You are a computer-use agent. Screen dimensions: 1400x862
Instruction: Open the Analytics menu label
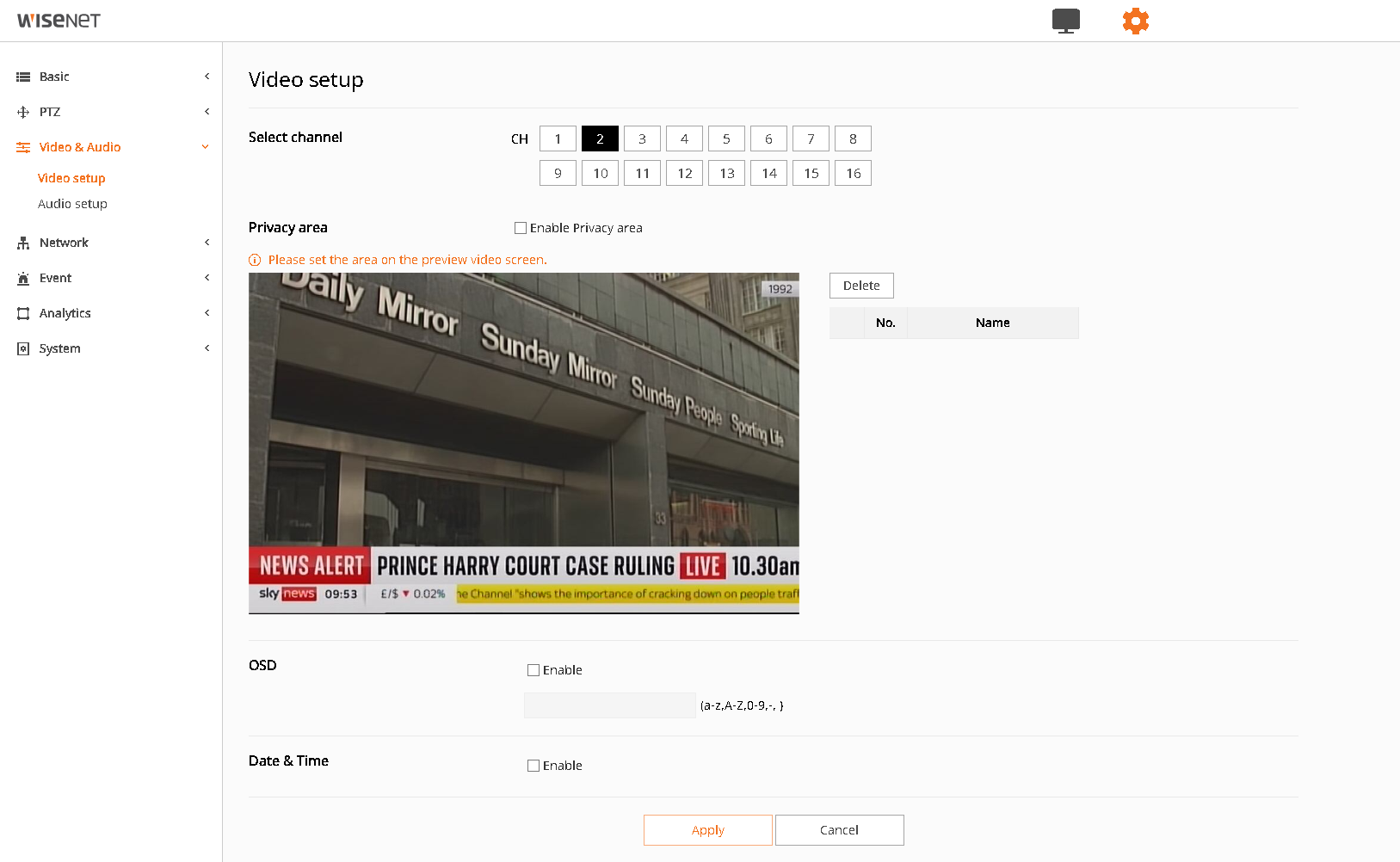[x=65, y=313]
